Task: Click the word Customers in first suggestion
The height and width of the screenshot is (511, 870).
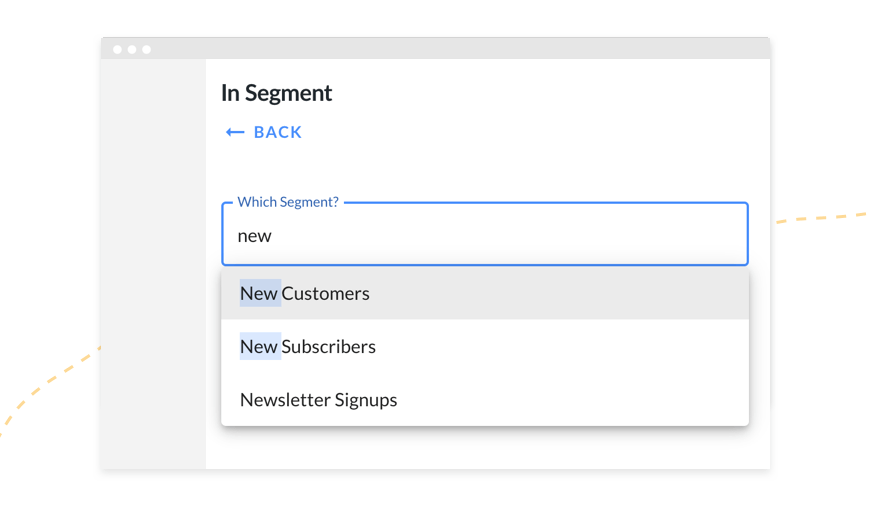Action: pyautogui.click(x=325, y=293)
